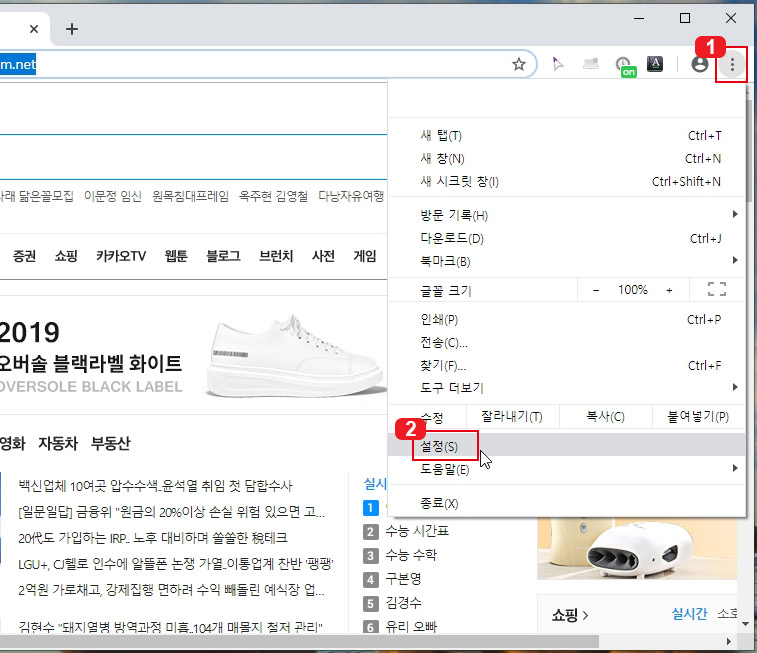Bookmark this page with the star icon
The image size is (757, 653).
point(519,64)
